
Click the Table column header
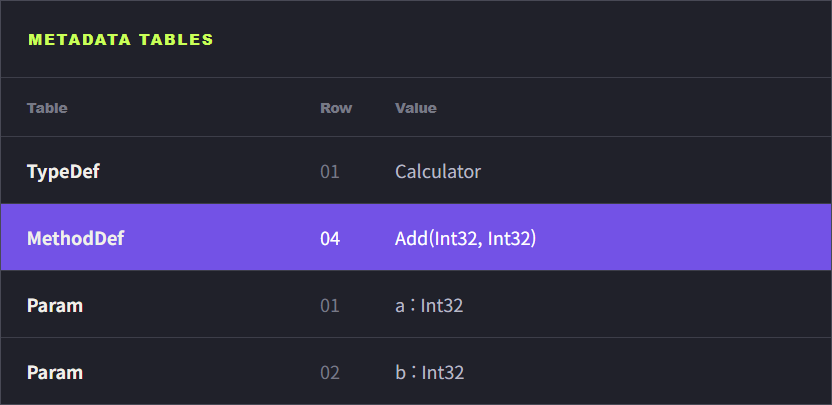pyautogui.click(x=47, y=108)
